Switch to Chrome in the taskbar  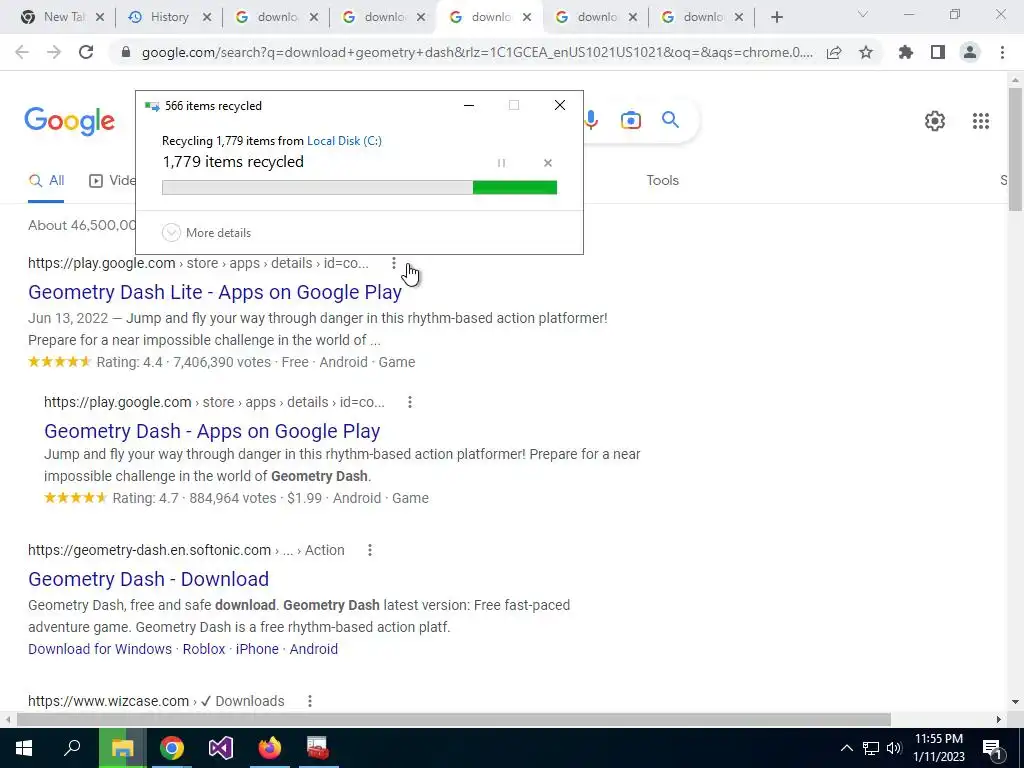[172, 748]
